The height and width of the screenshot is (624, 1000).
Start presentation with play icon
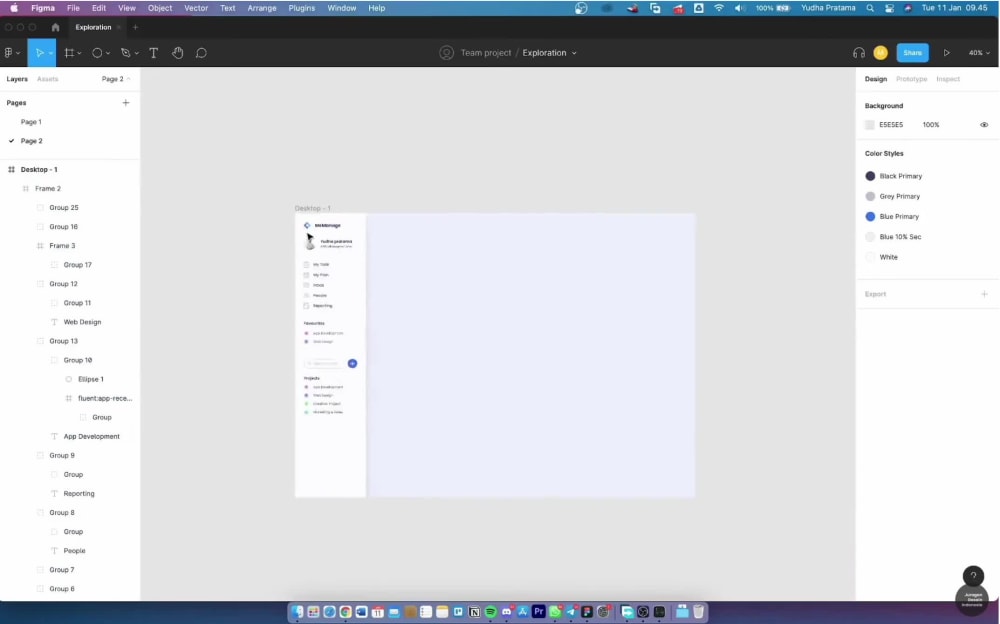(x=946, y=53)
